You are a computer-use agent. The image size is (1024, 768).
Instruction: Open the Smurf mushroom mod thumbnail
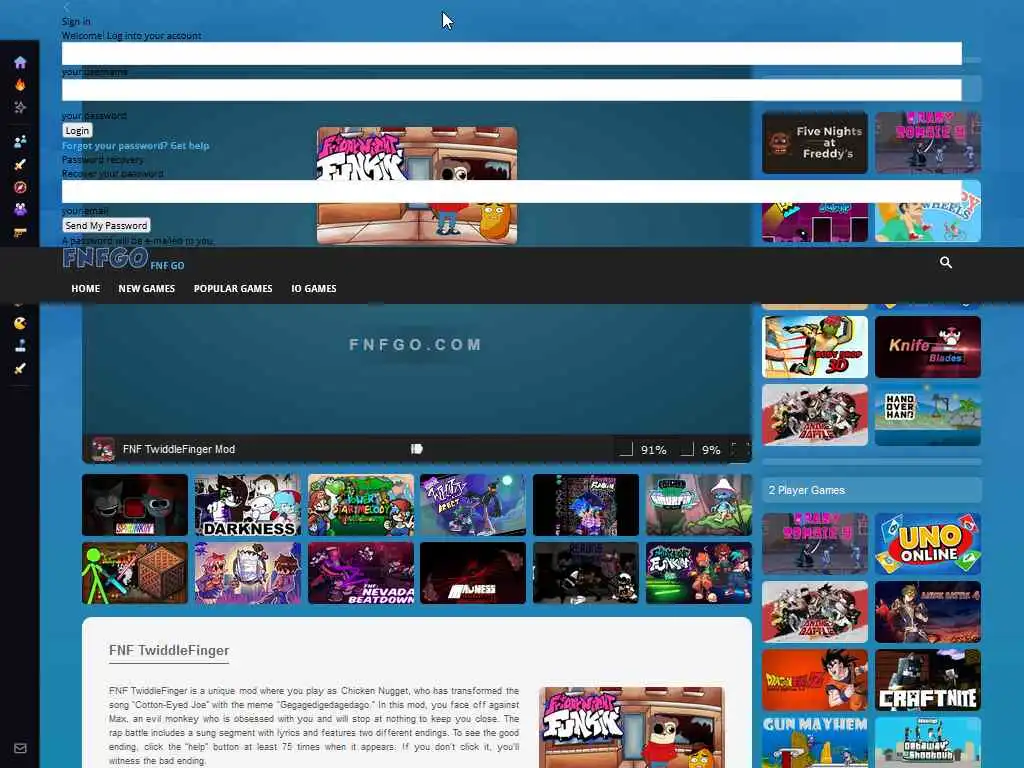[698, 505]
